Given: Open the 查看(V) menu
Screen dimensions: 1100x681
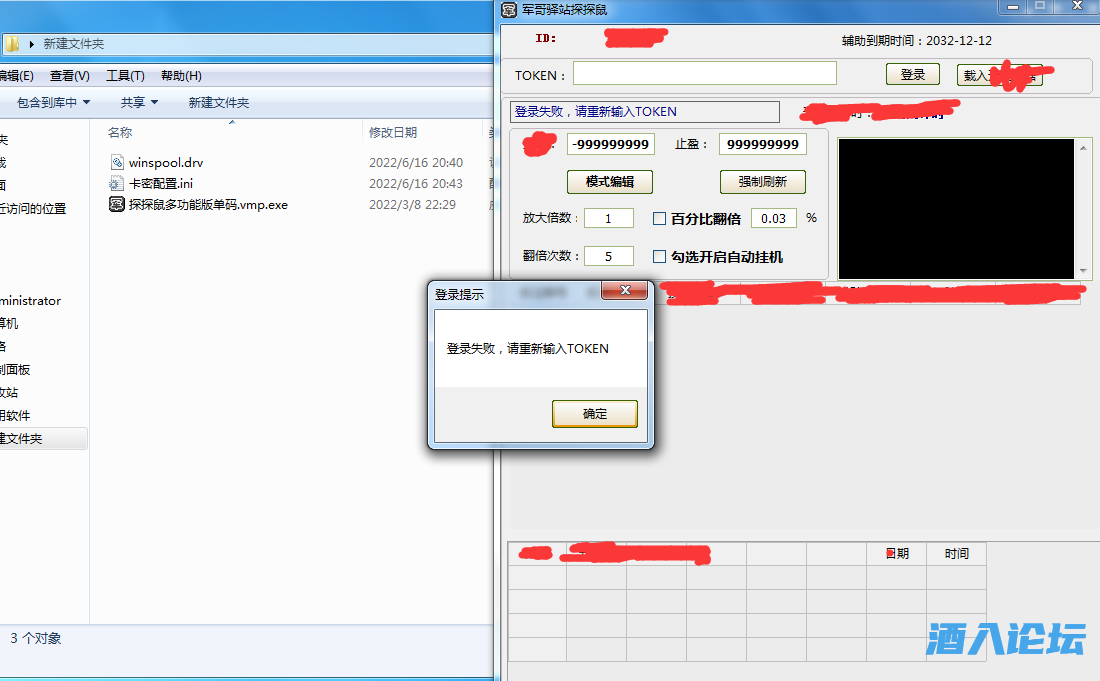Looking at the screenshot, I should pyautogui.click(x=69, y=75).
